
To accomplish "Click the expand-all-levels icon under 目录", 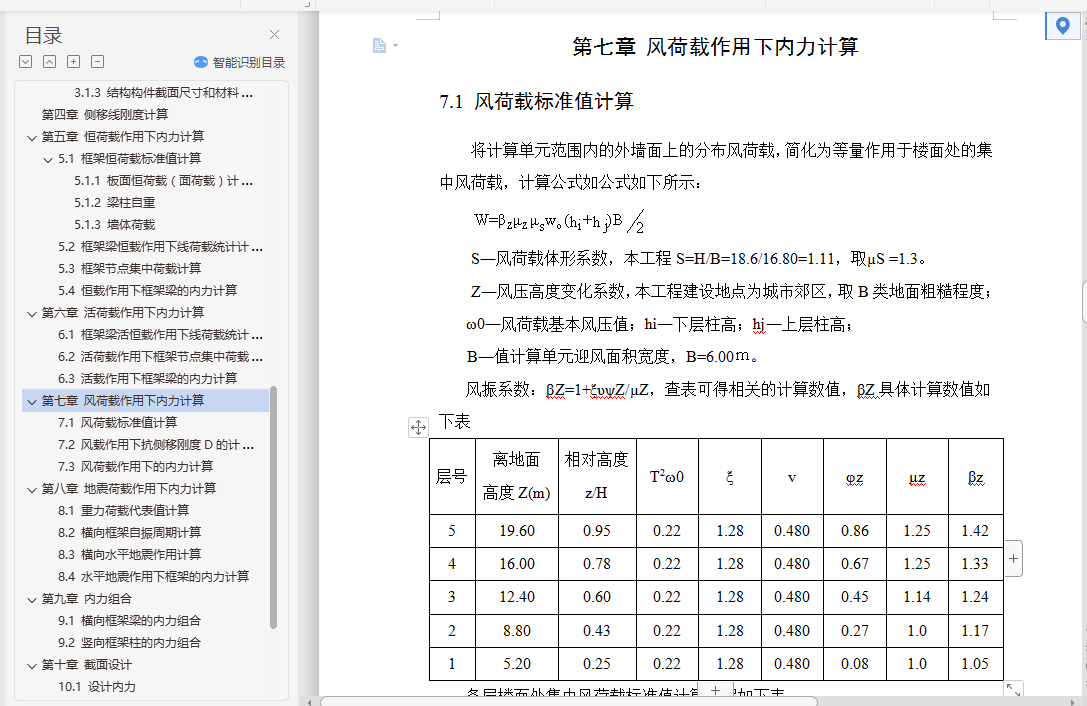I will 26,62.
